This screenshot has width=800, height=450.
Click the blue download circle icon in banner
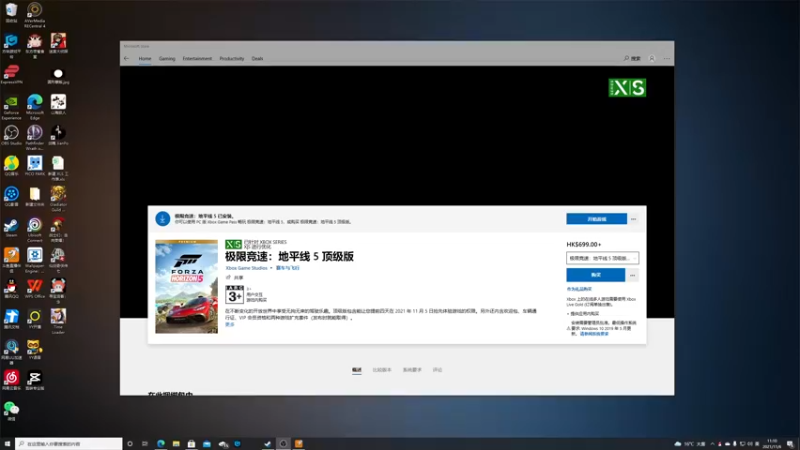click(163, 219)
